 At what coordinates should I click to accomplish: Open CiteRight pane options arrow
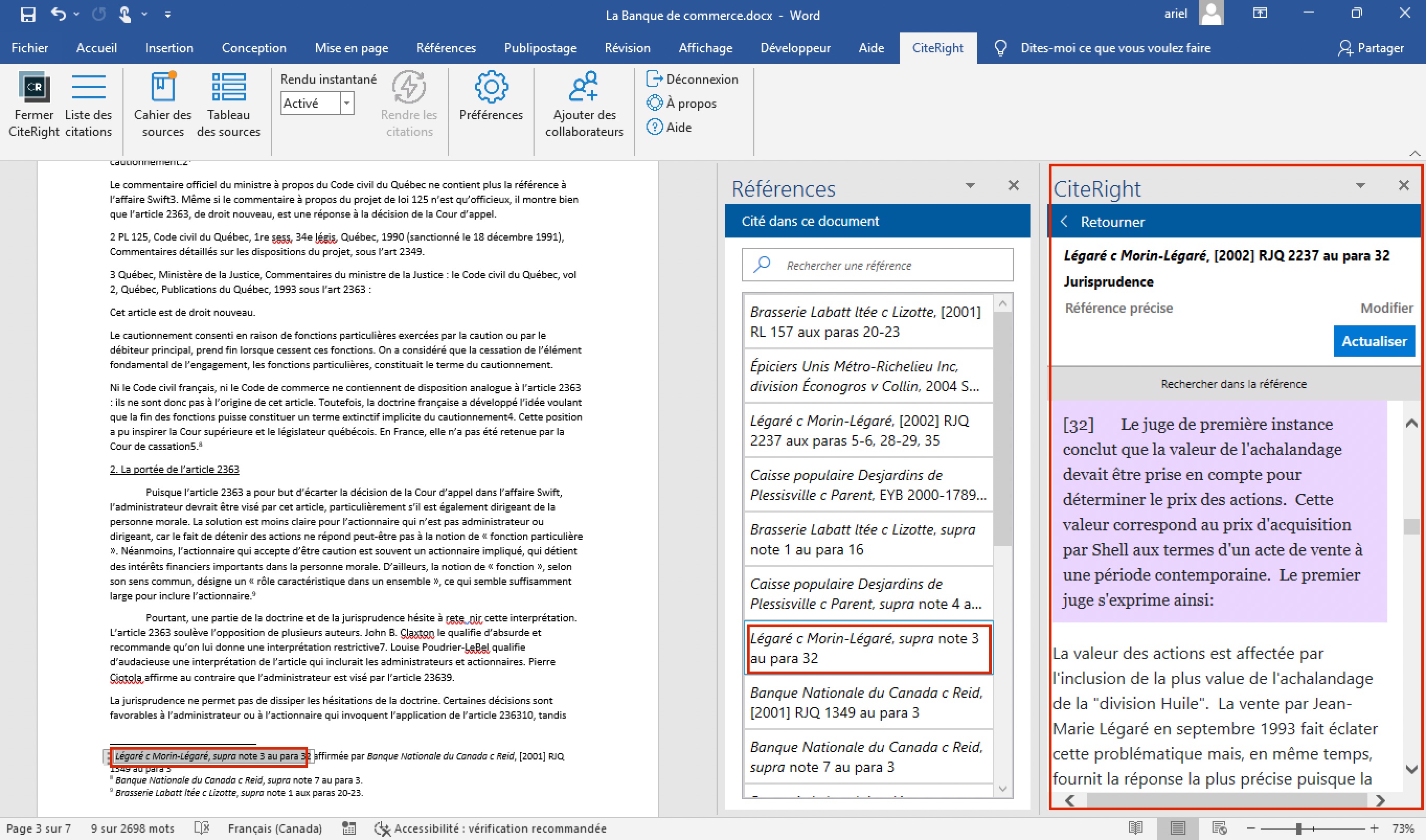[x=1360, y=185]
